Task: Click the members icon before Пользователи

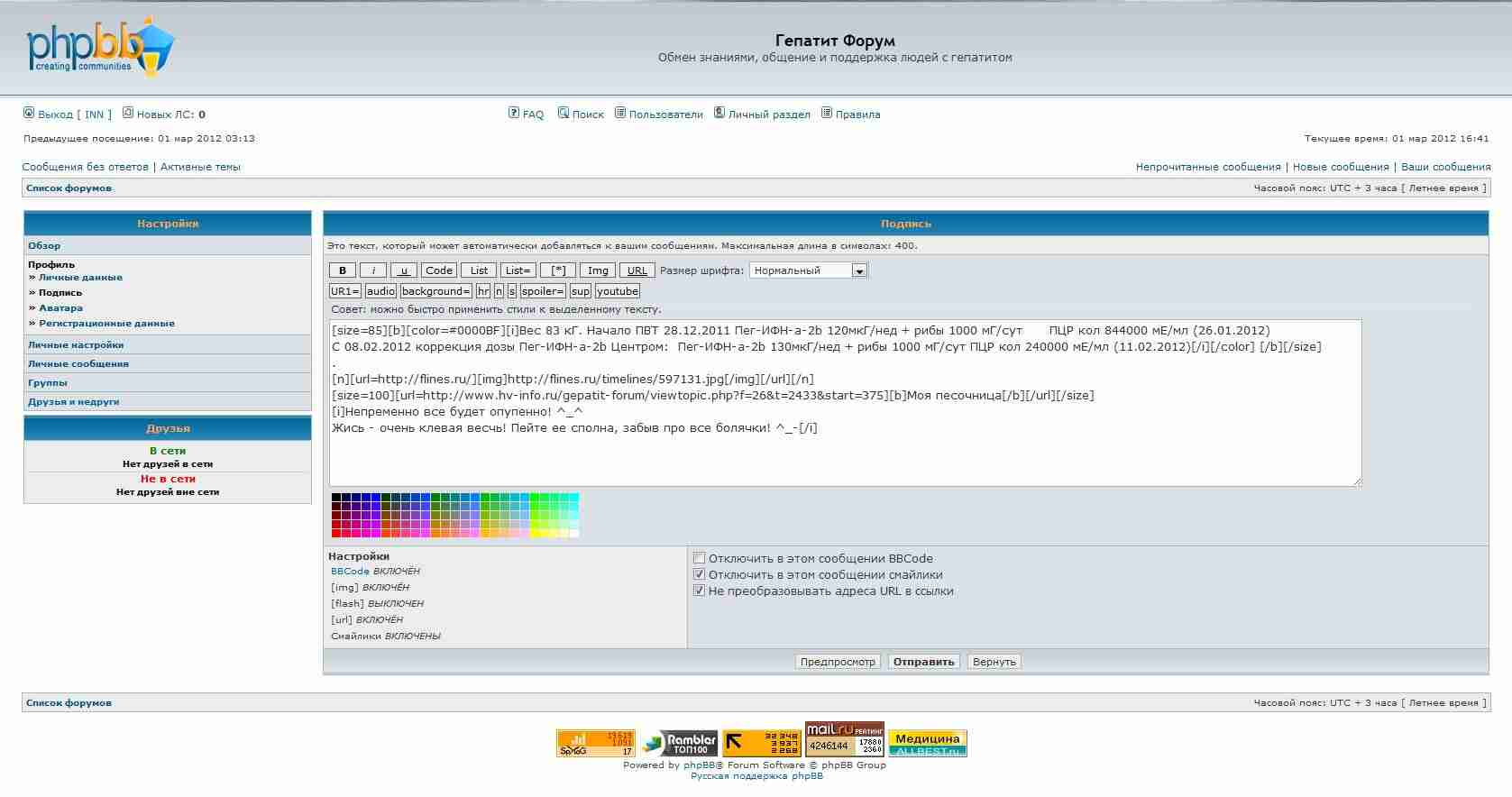Action: pos(620,114)
